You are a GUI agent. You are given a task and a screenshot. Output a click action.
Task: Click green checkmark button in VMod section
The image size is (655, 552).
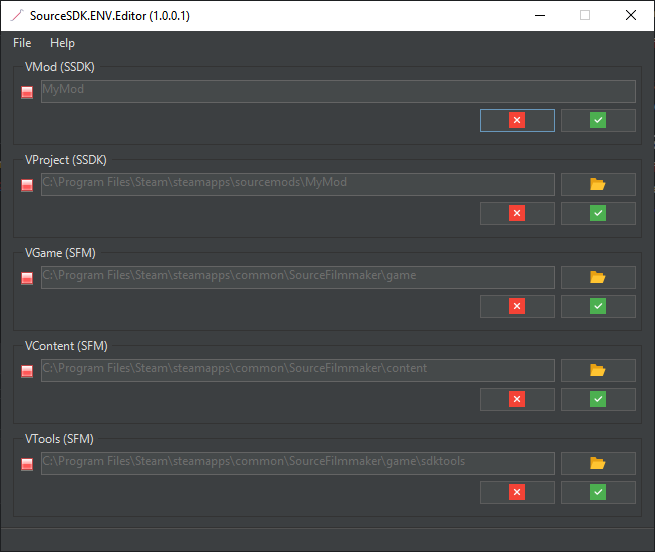(598, 120)
